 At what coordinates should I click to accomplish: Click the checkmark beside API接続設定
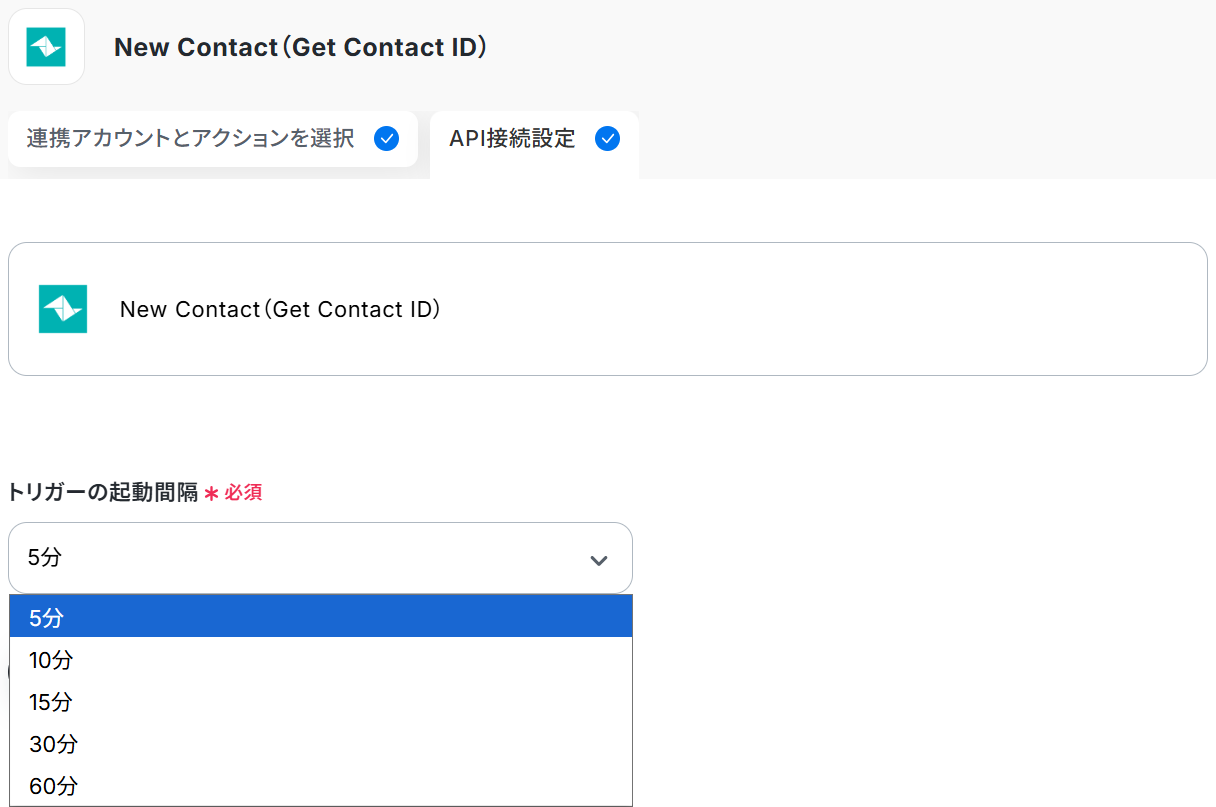tap(607, 139)
